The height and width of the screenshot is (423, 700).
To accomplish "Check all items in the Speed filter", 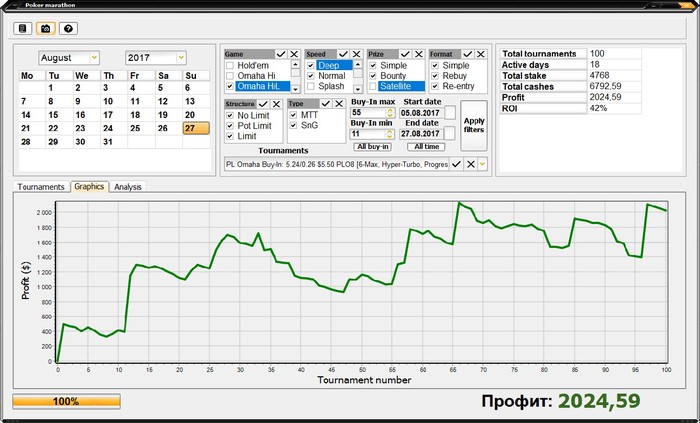I will [343, 54].
